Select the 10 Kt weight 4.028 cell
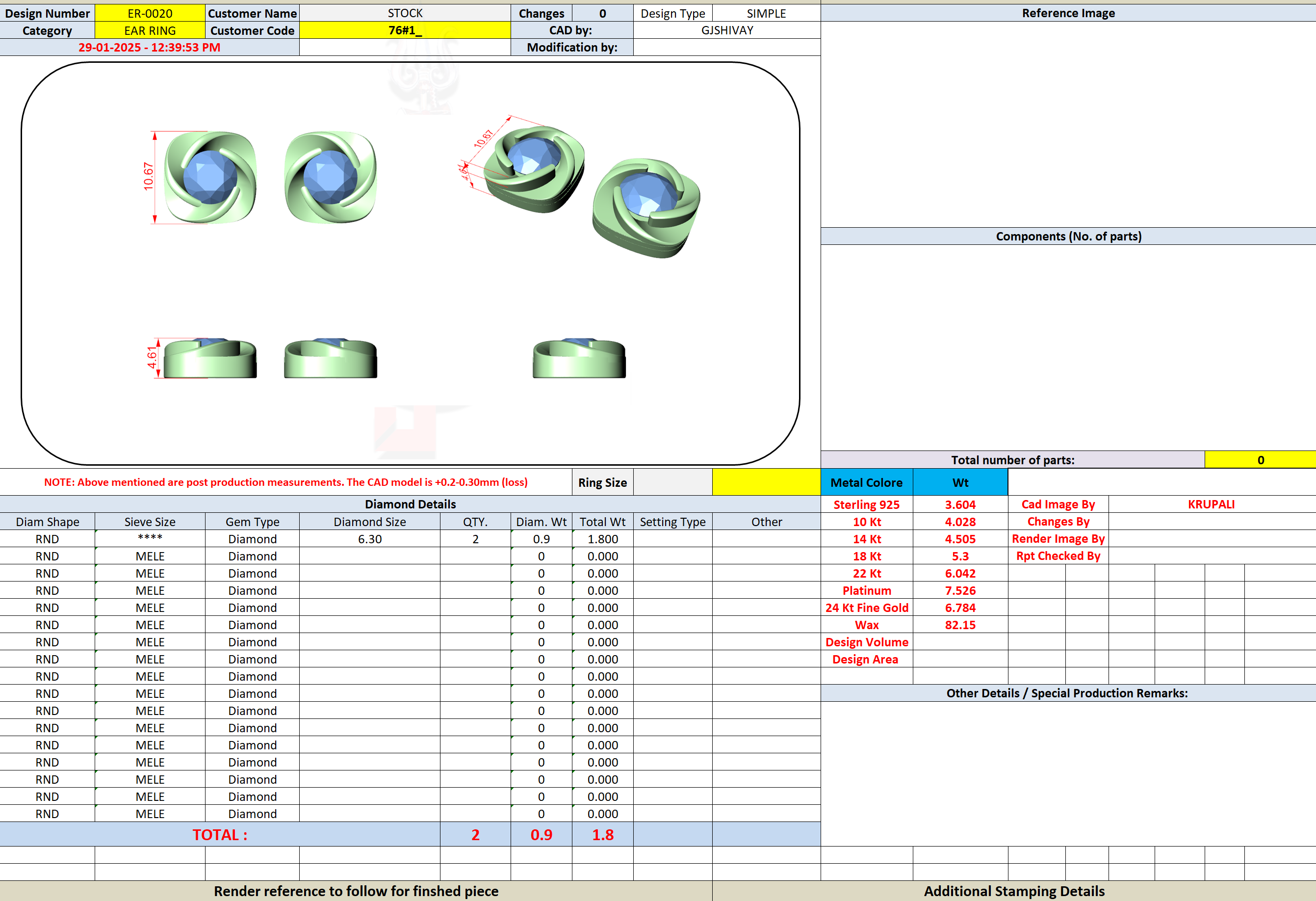 (960, 522)
